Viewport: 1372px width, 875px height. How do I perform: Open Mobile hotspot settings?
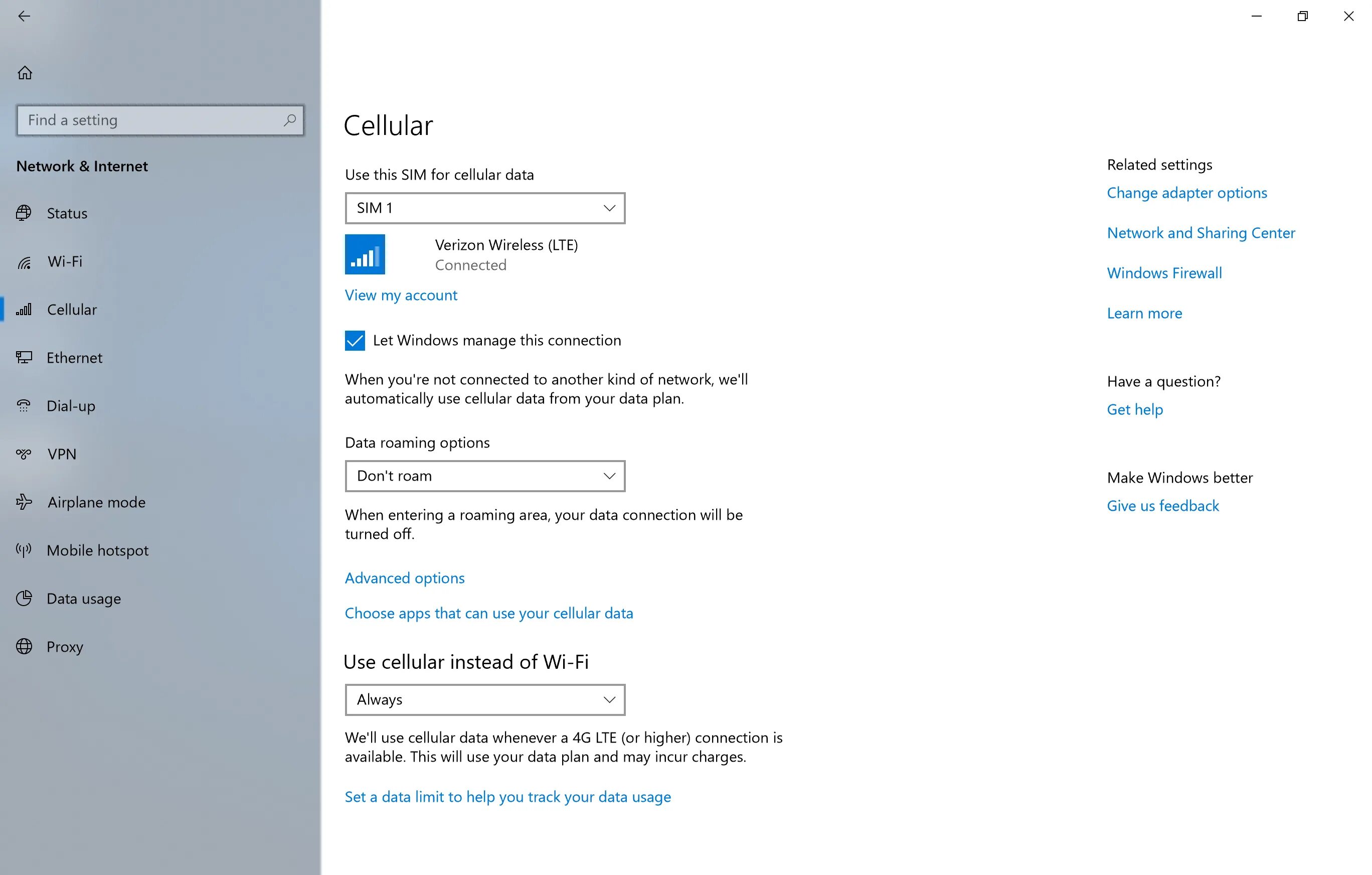tap(159, 550)
